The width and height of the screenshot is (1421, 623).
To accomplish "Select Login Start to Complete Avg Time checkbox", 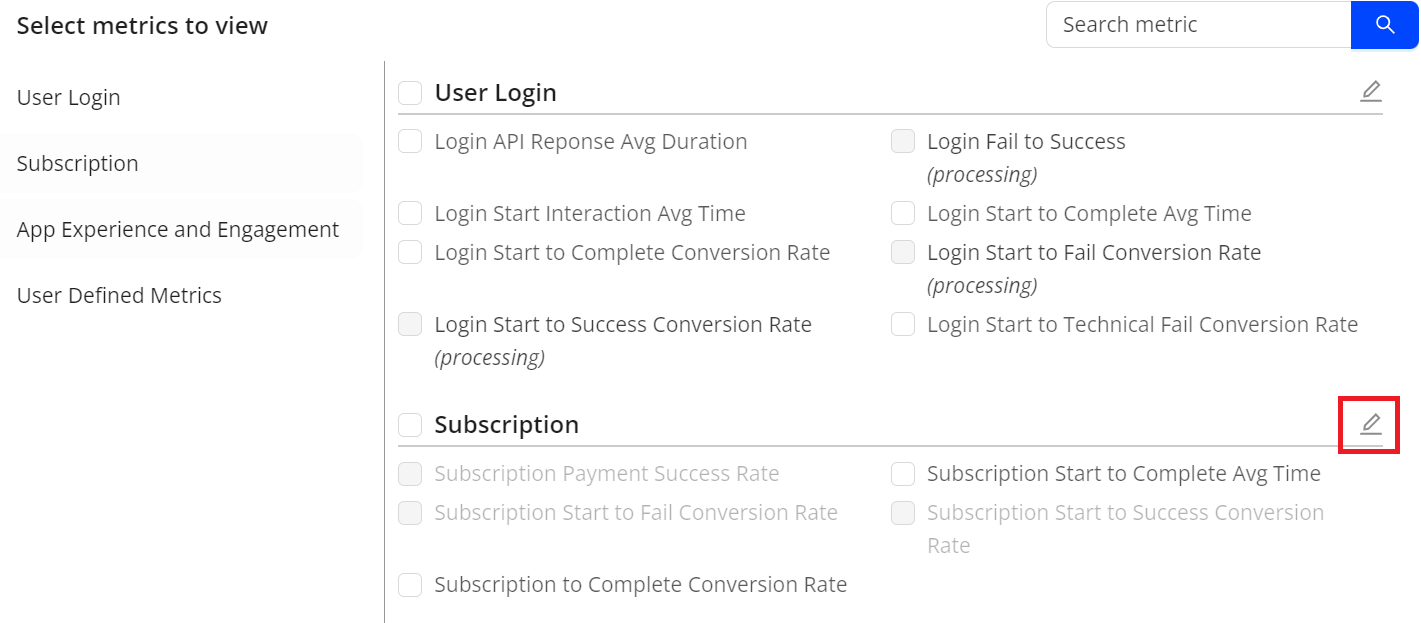I will click(x=903, y=214).
